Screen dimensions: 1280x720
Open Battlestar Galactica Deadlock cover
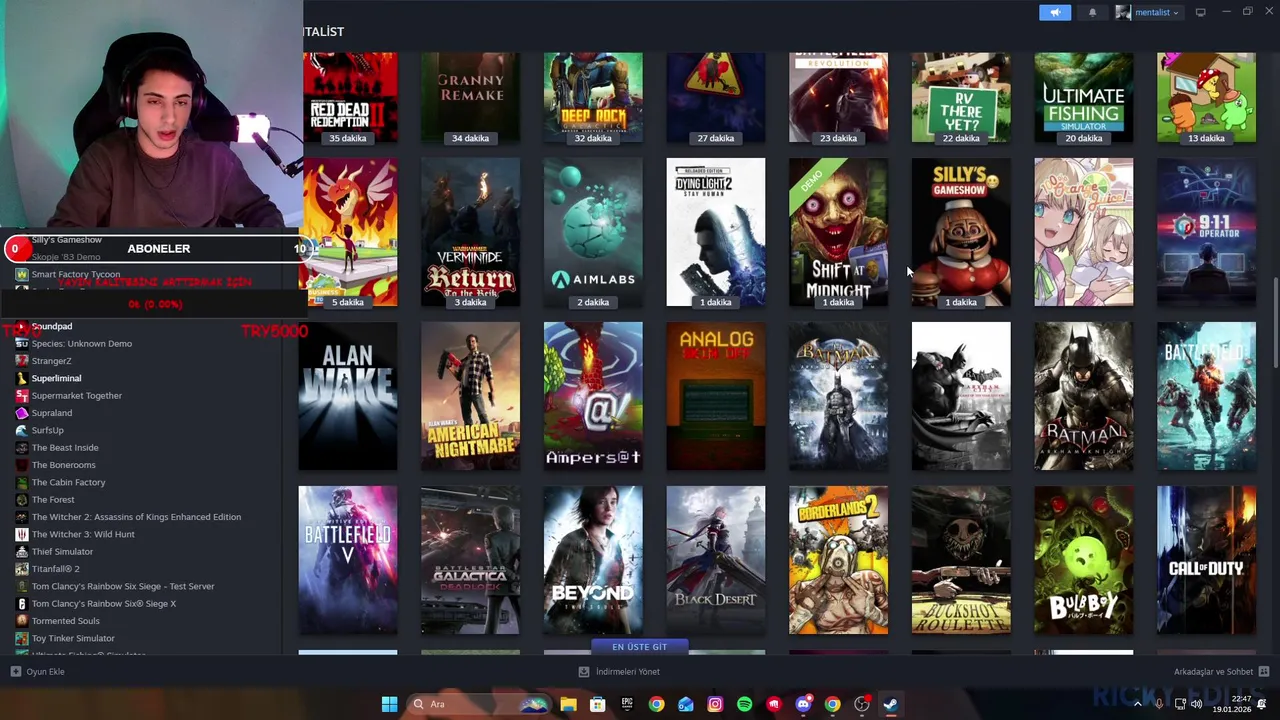pyautogui.click(x=470, y=560)
